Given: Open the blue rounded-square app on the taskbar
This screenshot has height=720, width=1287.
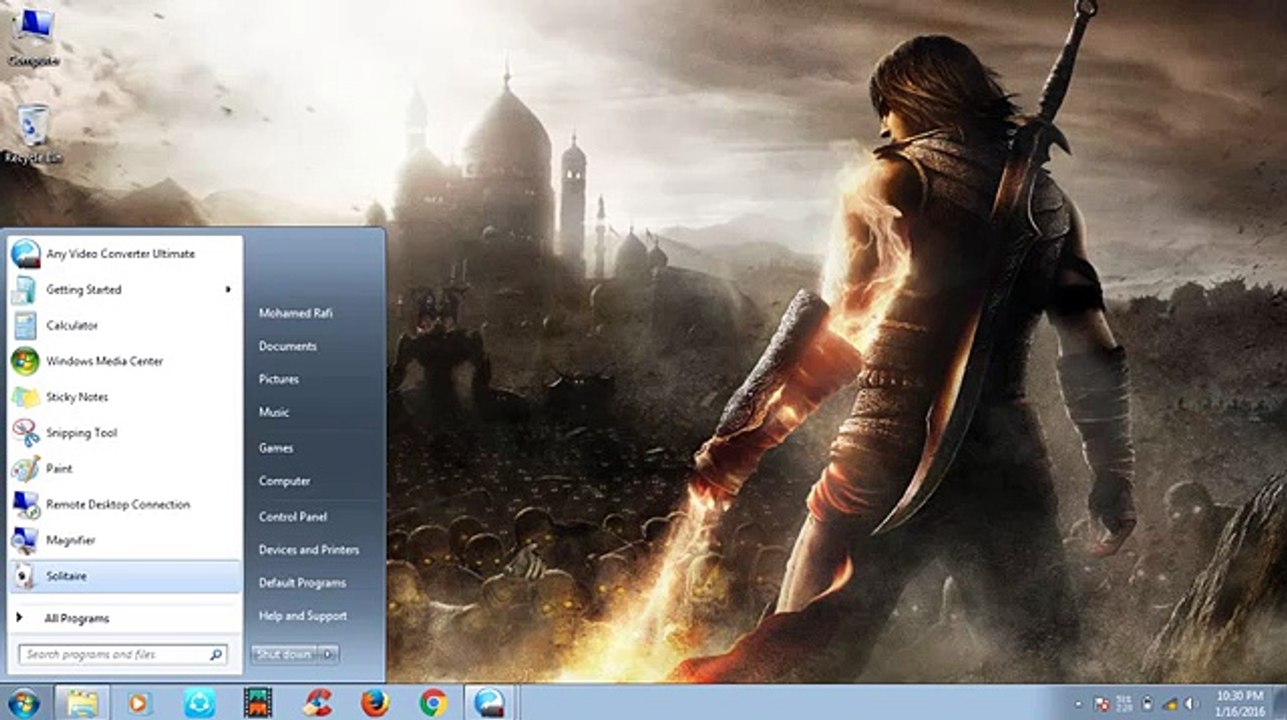Looking at the screenshot, I should tap(199, 703).
